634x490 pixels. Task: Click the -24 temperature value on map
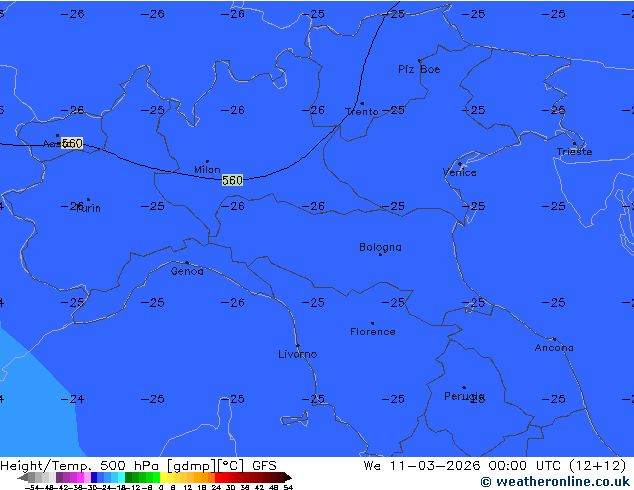tap(72, 399)
